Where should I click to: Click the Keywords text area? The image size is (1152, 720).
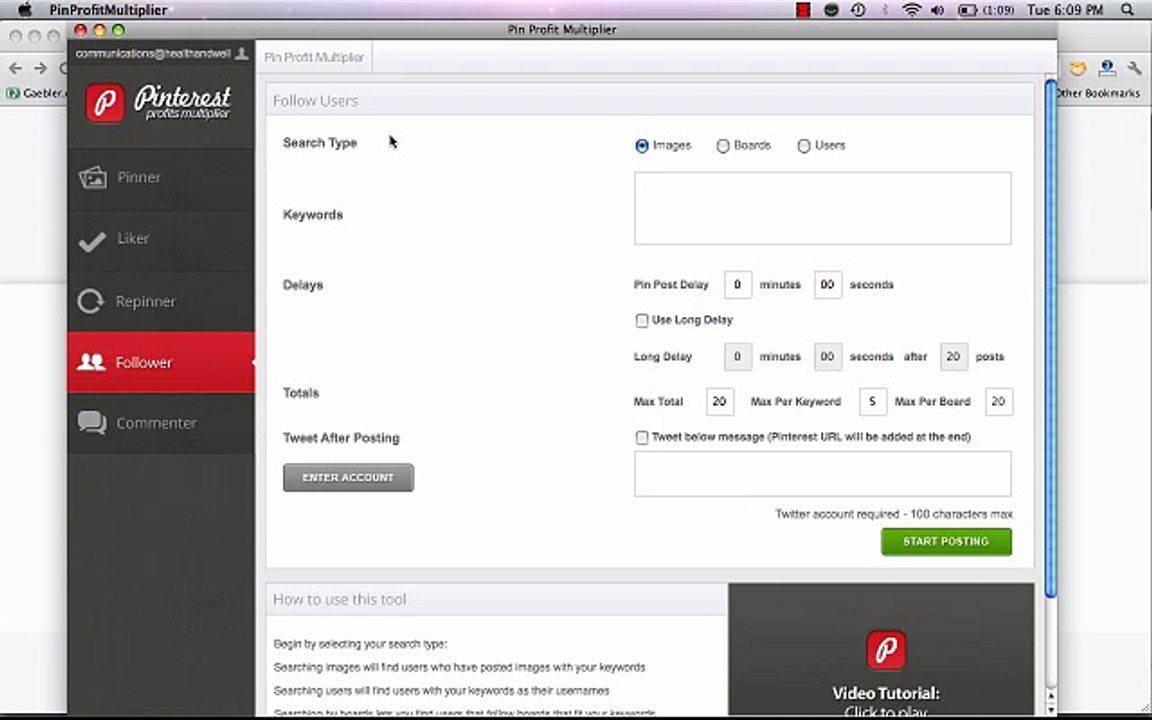tap(823, 209)
